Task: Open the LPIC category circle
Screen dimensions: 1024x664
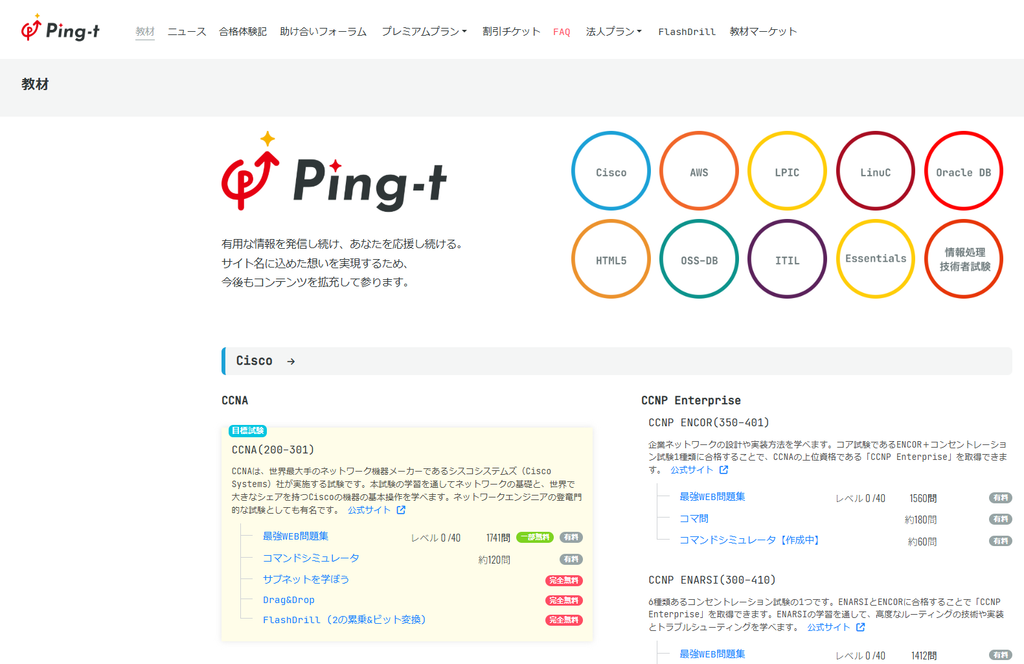Action: (787, 171)
